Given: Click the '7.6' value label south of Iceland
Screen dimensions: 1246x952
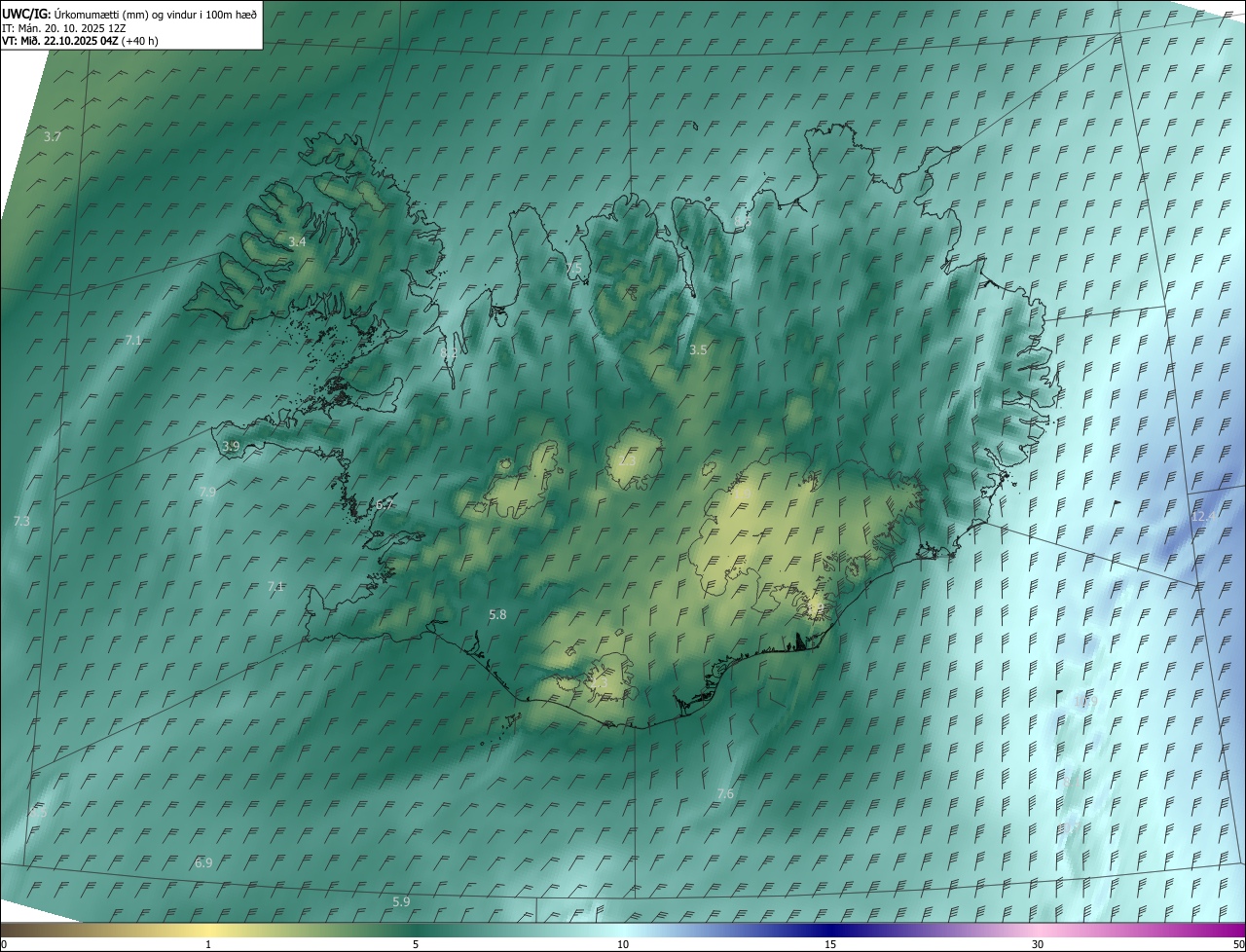Looking at the screenshot, I should click(725, 794).
